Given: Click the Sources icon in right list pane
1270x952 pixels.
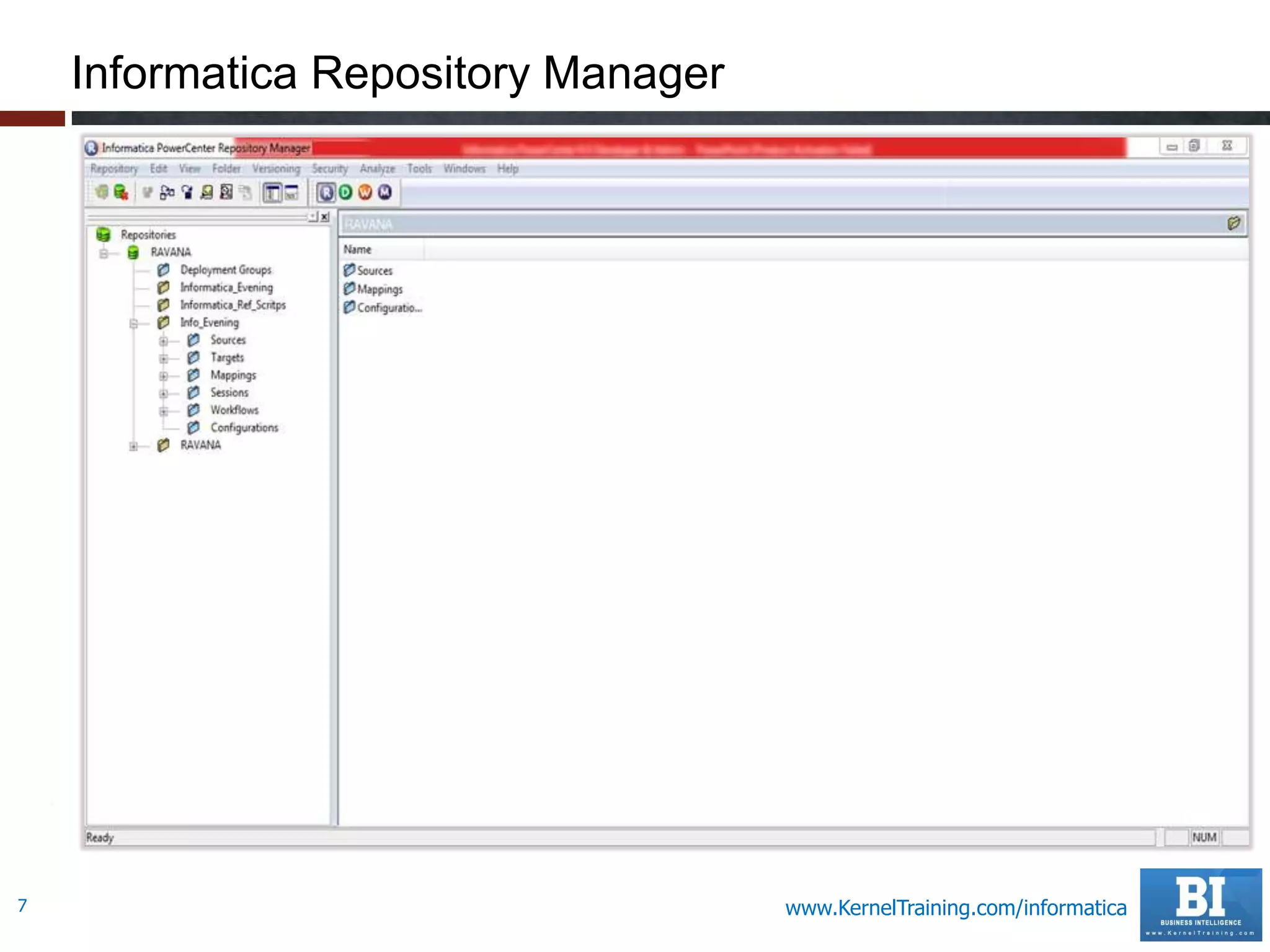Looking at the screenshot, I should click(x=349, y=270).
